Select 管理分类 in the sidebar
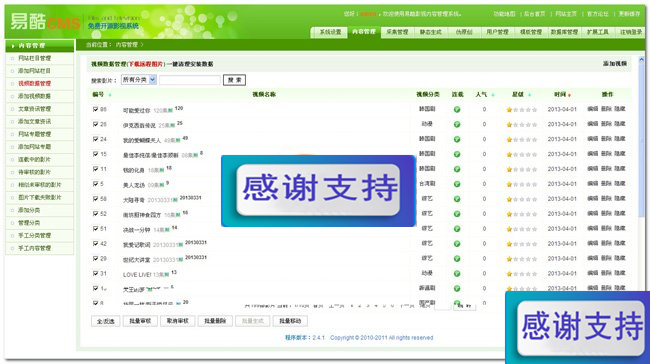The image size is (650, 364). [x=29, y=223]
